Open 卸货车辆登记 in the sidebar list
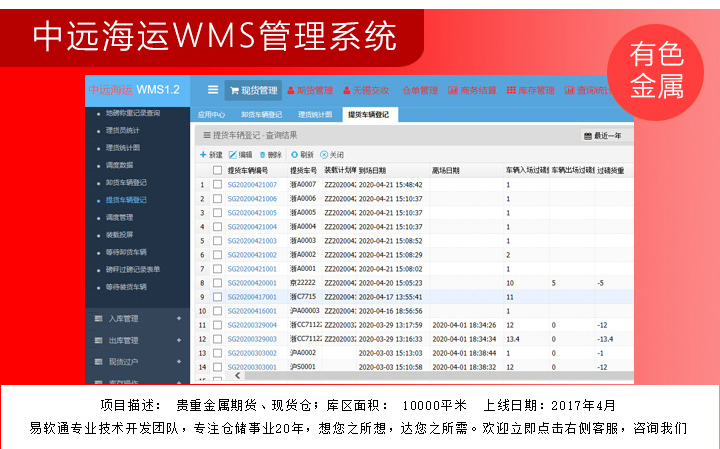 (126, 183)
